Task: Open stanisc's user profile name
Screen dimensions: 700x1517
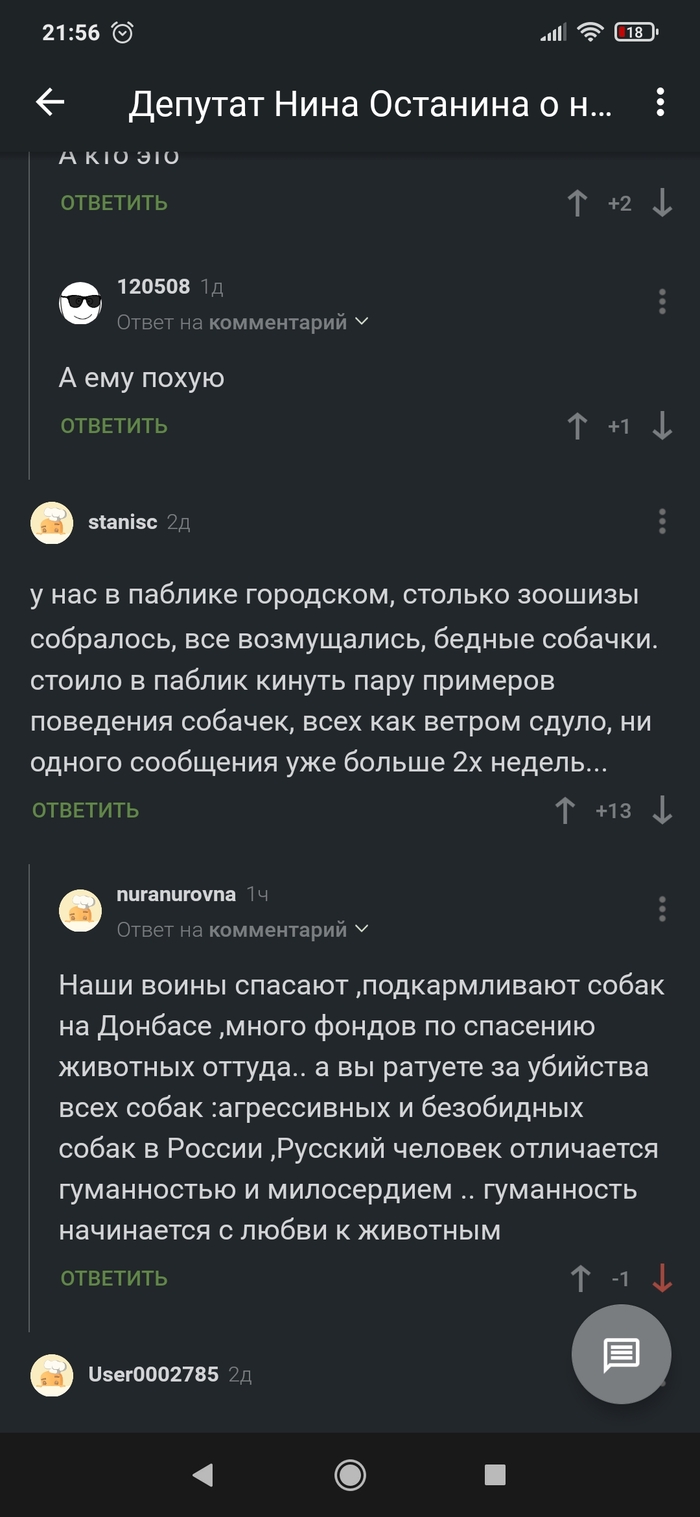Action: tap(122, 522)
